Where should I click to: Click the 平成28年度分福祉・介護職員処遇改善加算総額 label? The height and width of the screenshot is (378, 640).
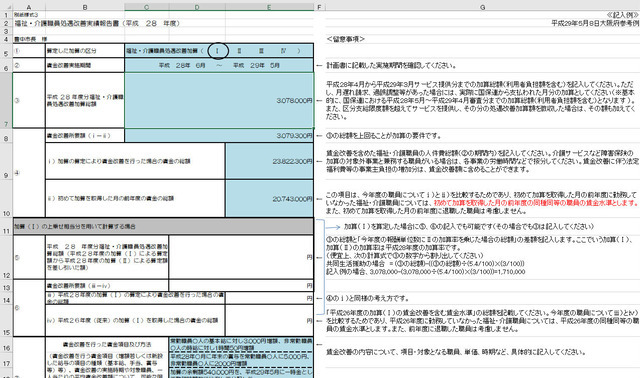85,100
